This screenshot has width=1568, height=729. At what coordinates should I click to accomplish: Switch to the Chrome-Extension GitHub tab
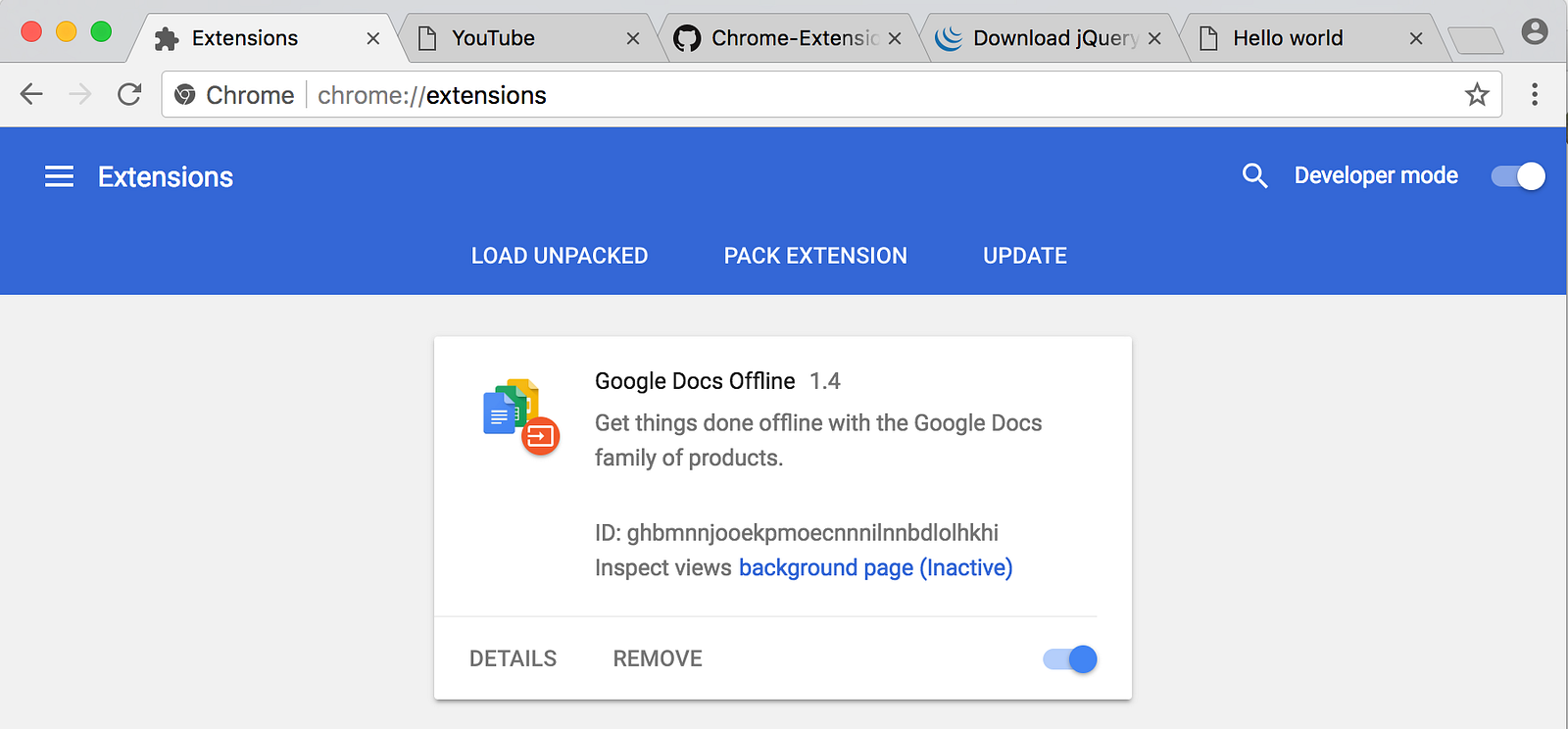coord(789,38)
